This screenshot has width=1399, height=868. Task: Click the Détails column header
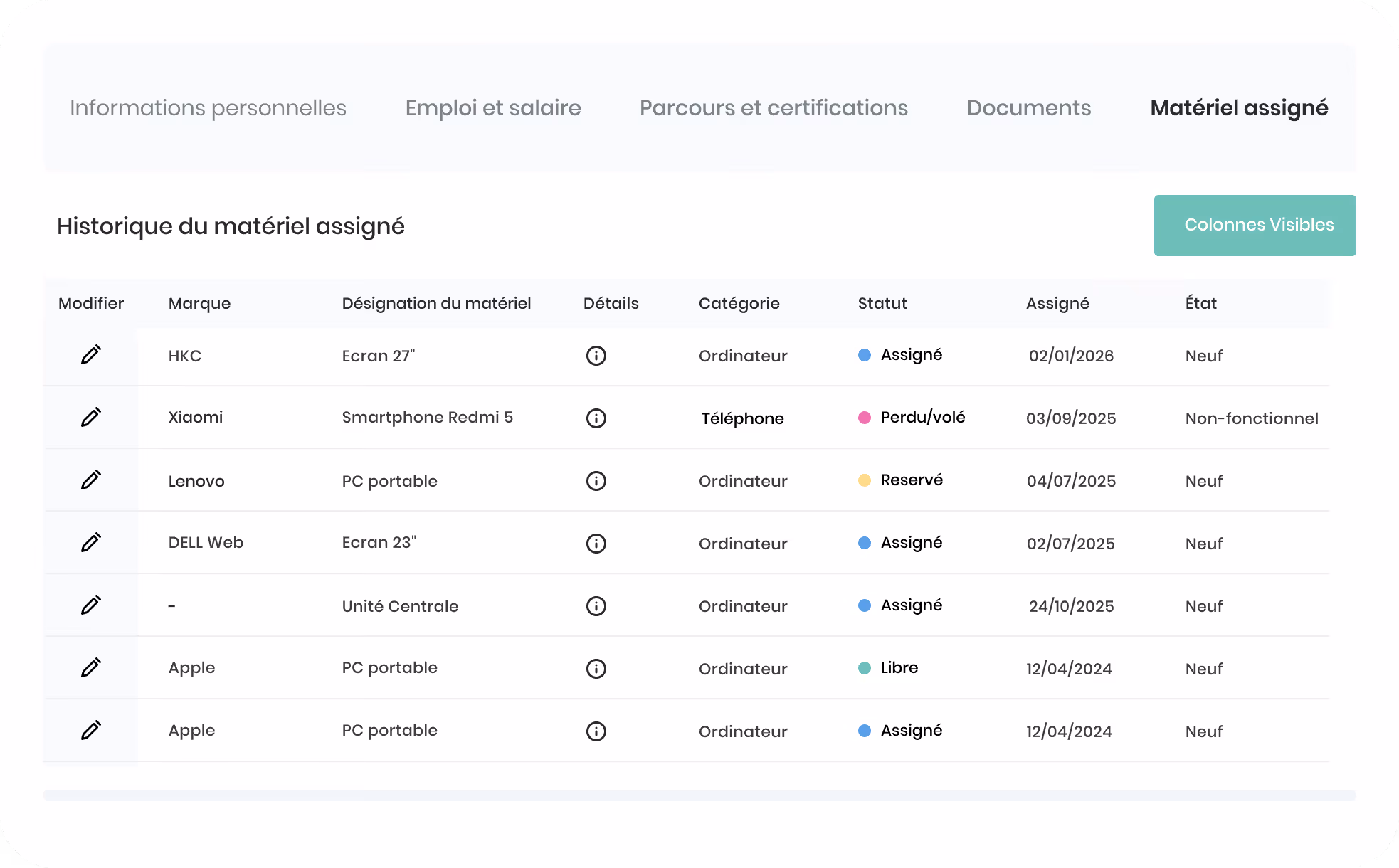tap(611, 304)
